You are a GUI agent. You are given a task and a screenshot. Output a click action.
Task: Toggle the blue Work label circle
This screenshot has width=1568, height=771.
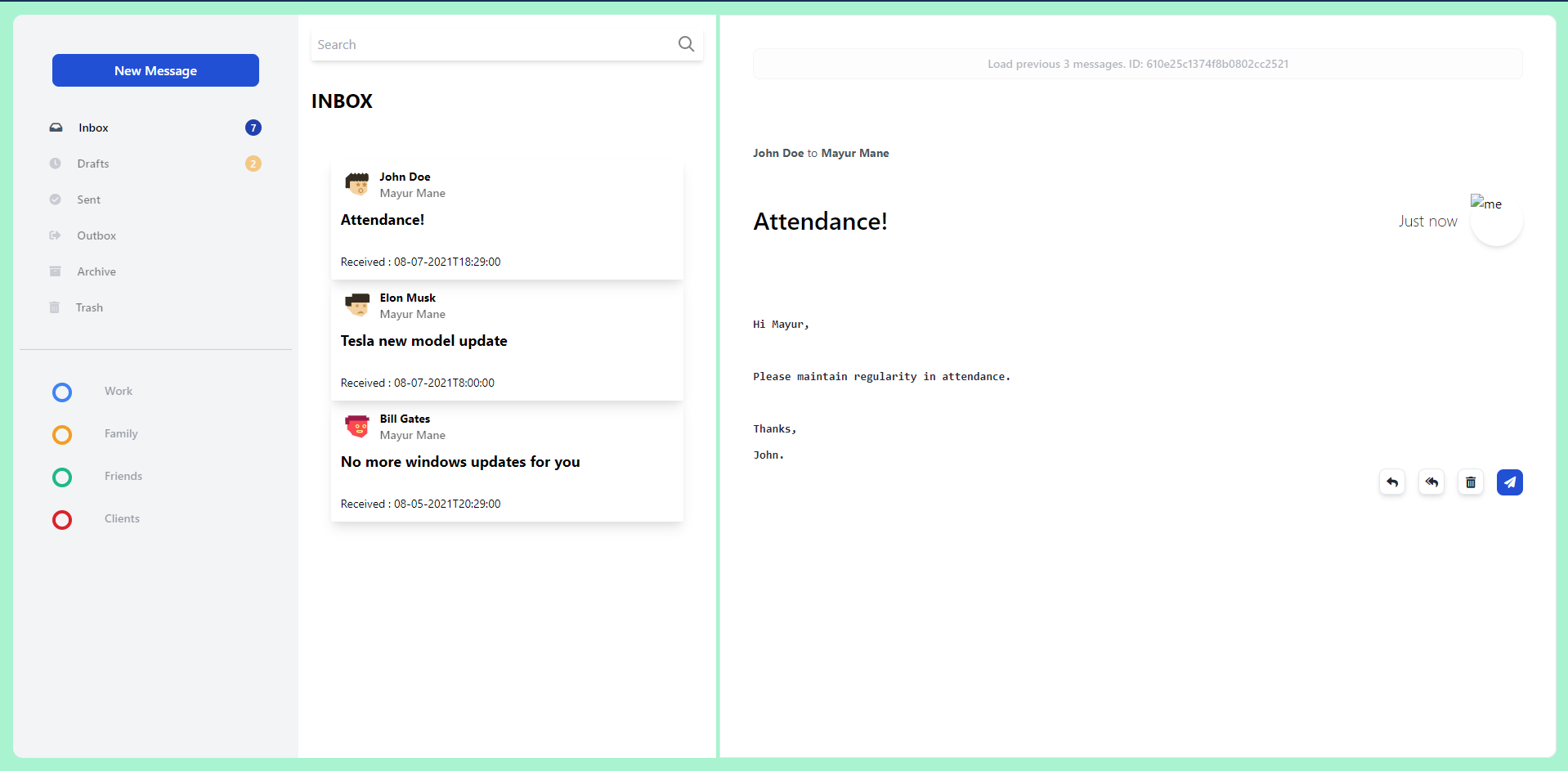tap(61, 392)
